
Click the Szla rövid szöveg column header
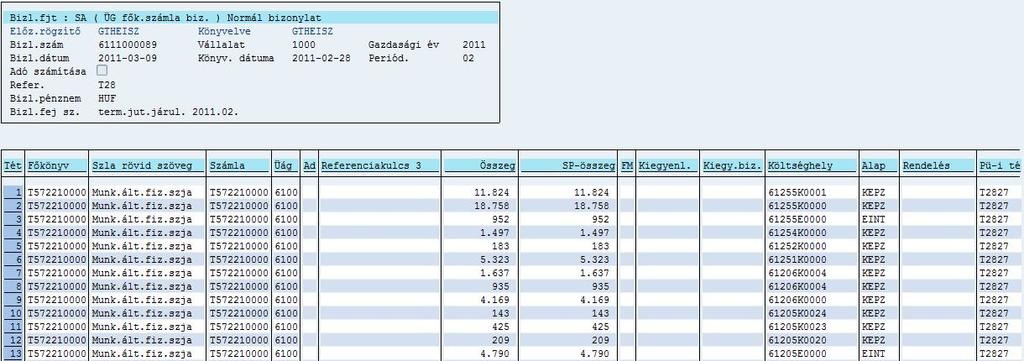pos(148,166)
